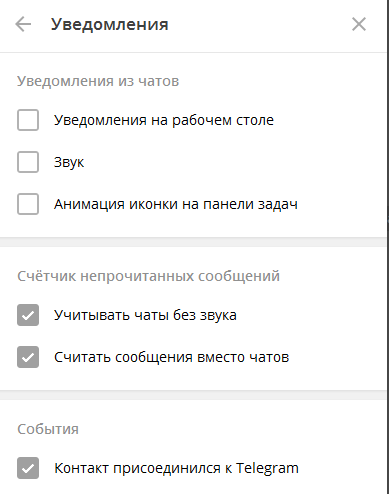Close the Уведомления settings panel

[359, 24]
